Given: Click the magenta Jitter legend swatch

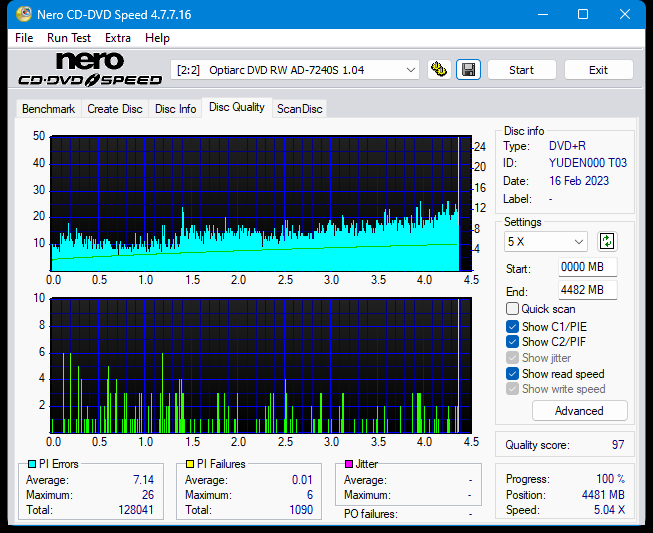Looking at the screenshot, I should (x=349, y=464).
